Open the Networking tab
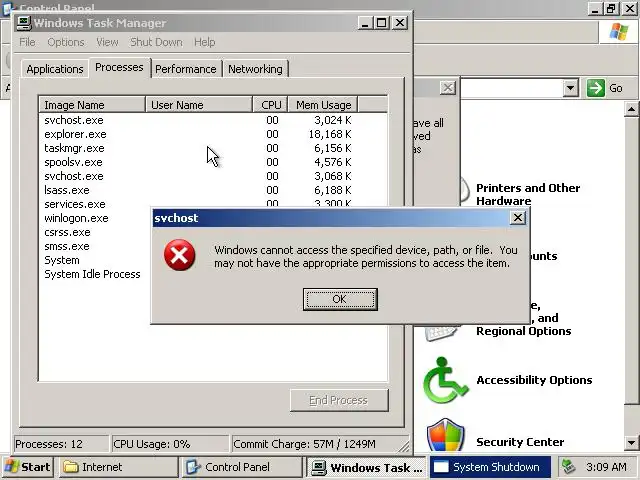 [x=255, y=69]
